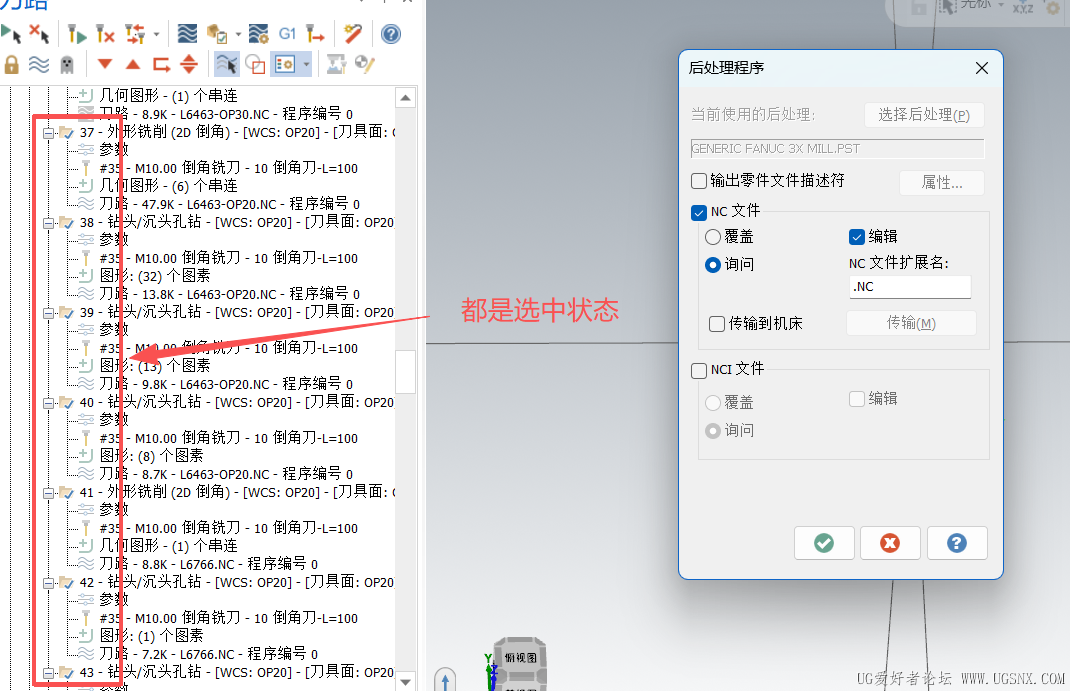Click the High feed tool-arrow icon
Screen dimensions: 1070x691
click(x=315, y=33)
